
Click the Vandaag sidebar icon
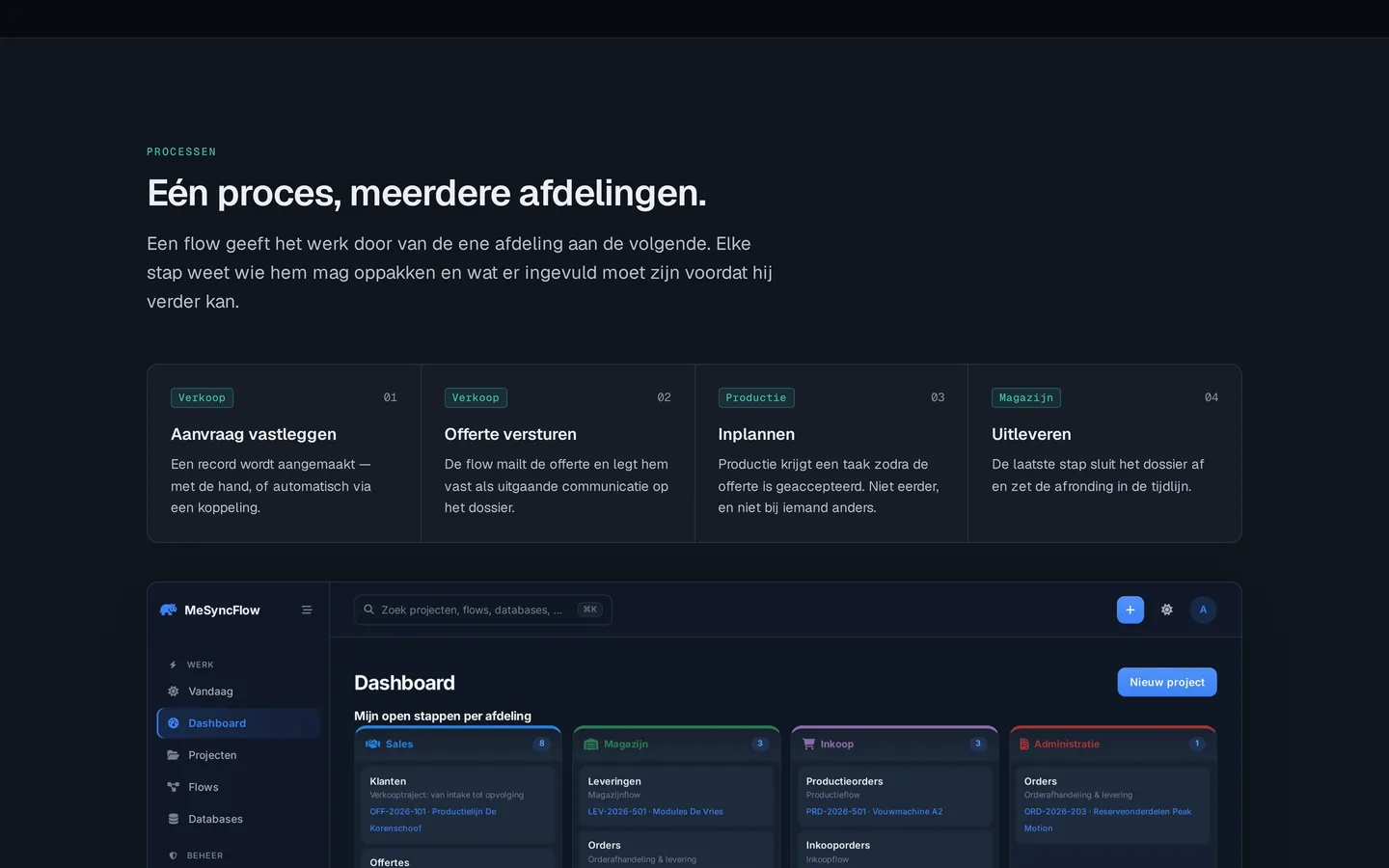(174, 692)
